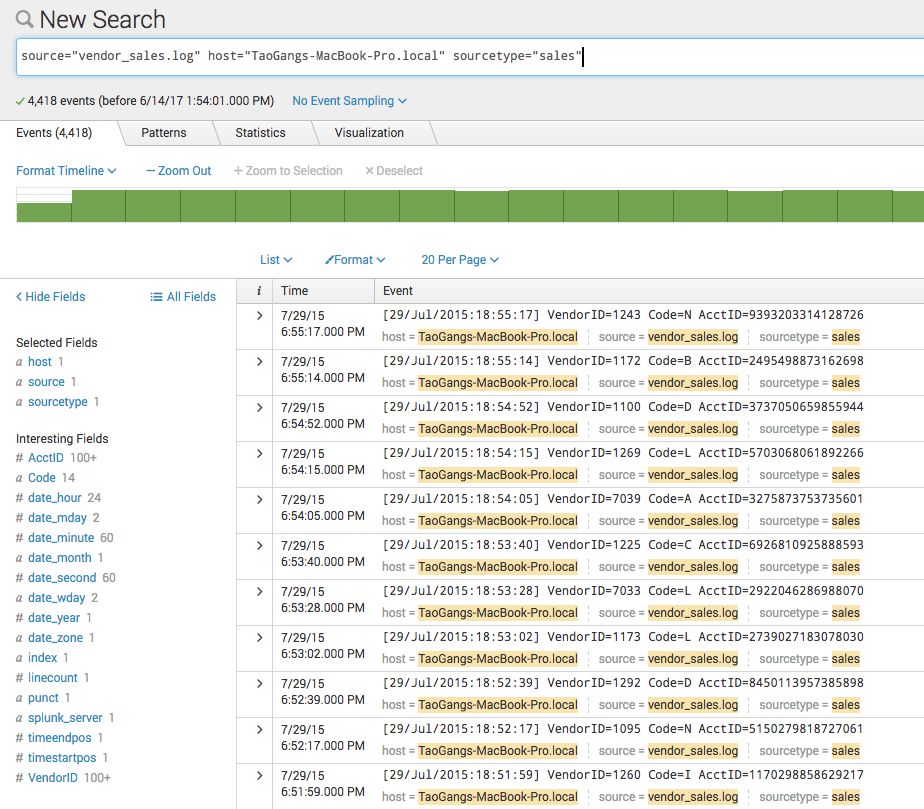
Task: Click the Zoom Out minus icon
Action: click(x=151, y=171)
